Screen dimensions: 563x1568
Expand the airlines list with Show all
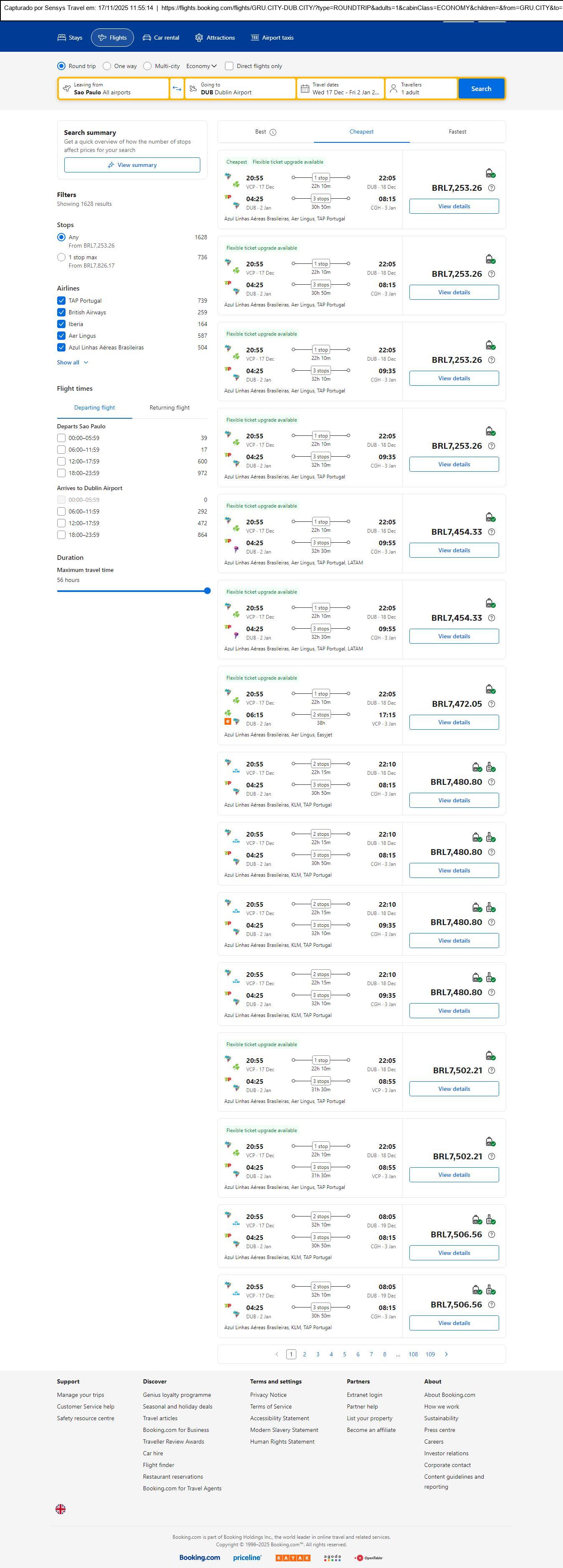tap(73, 362)
